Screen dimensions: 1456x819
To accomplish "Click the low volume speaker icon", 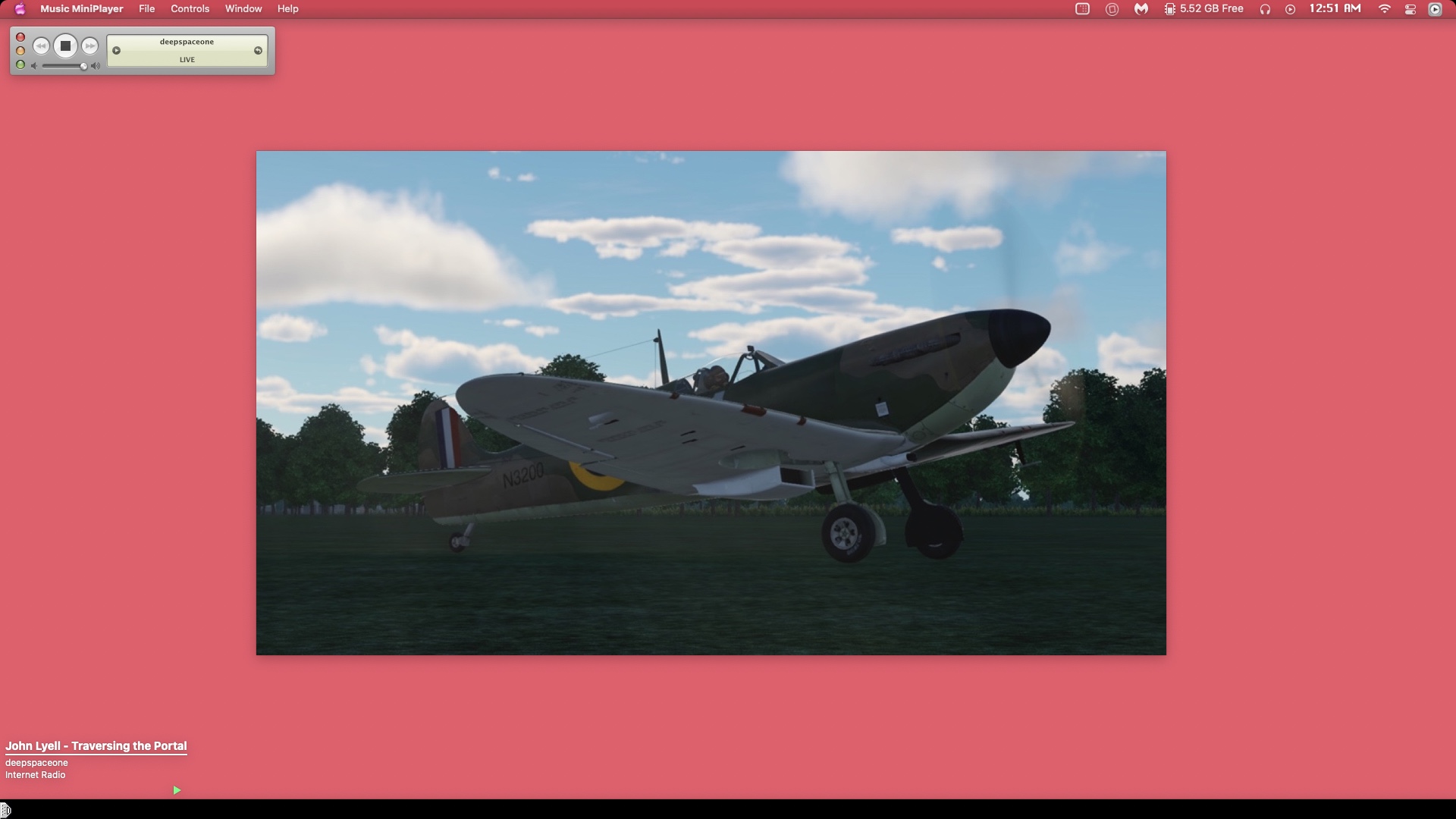I will pos(34,66).
